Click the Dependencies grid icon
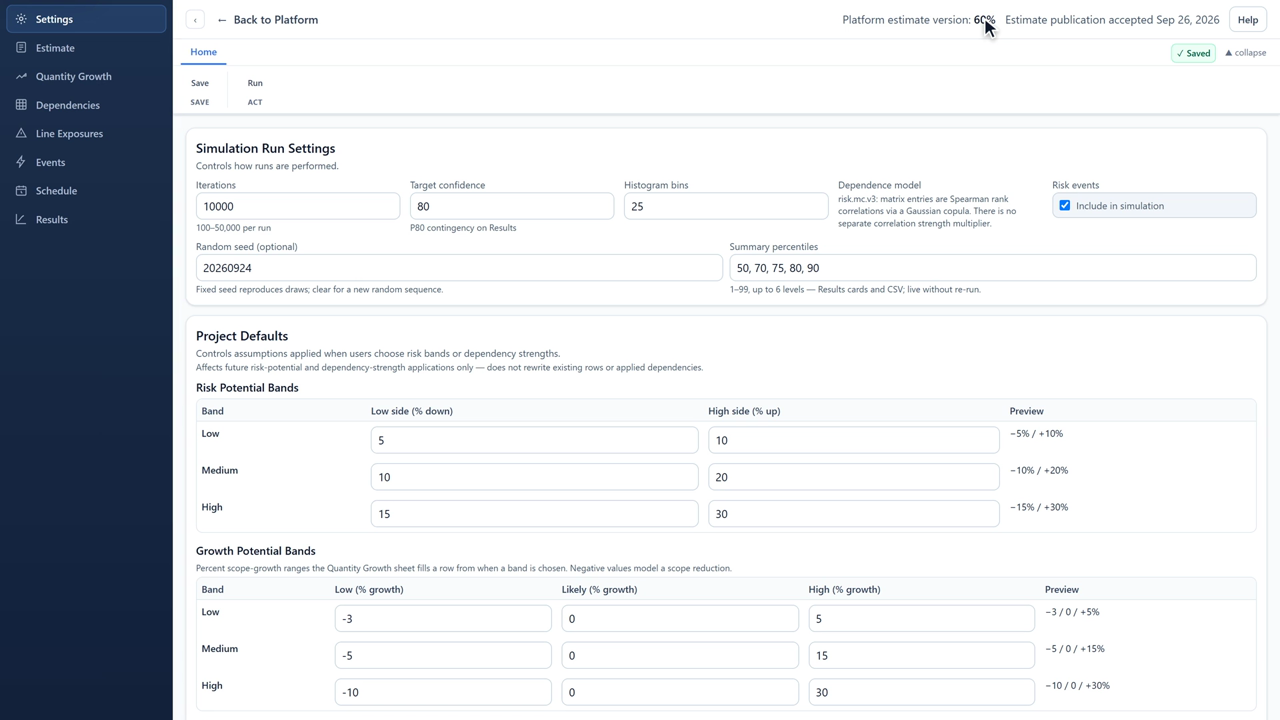This screenshot has width=1280, height=720. tap(21, 105)
